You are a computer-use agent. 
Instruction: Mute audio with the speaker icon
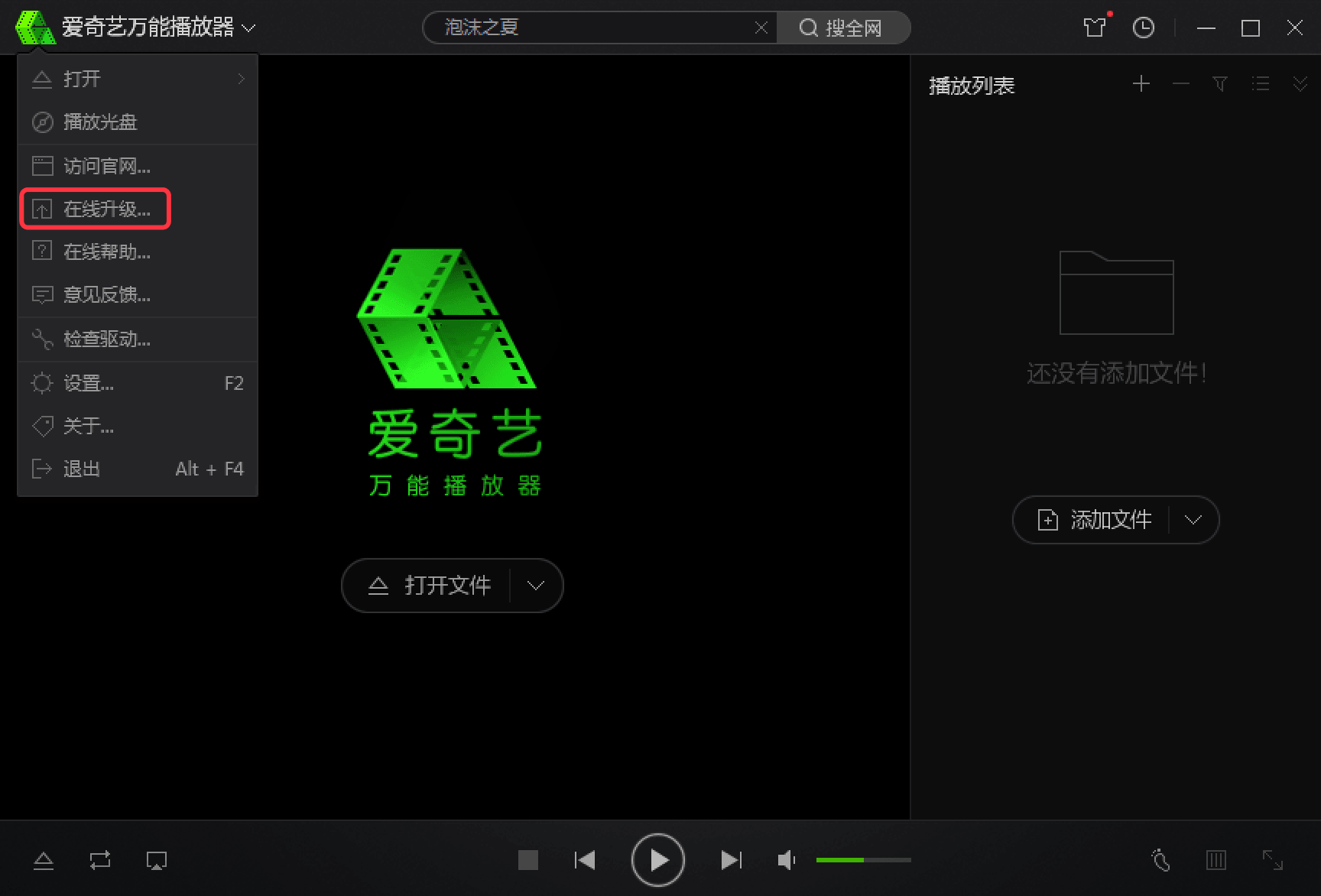786,860
